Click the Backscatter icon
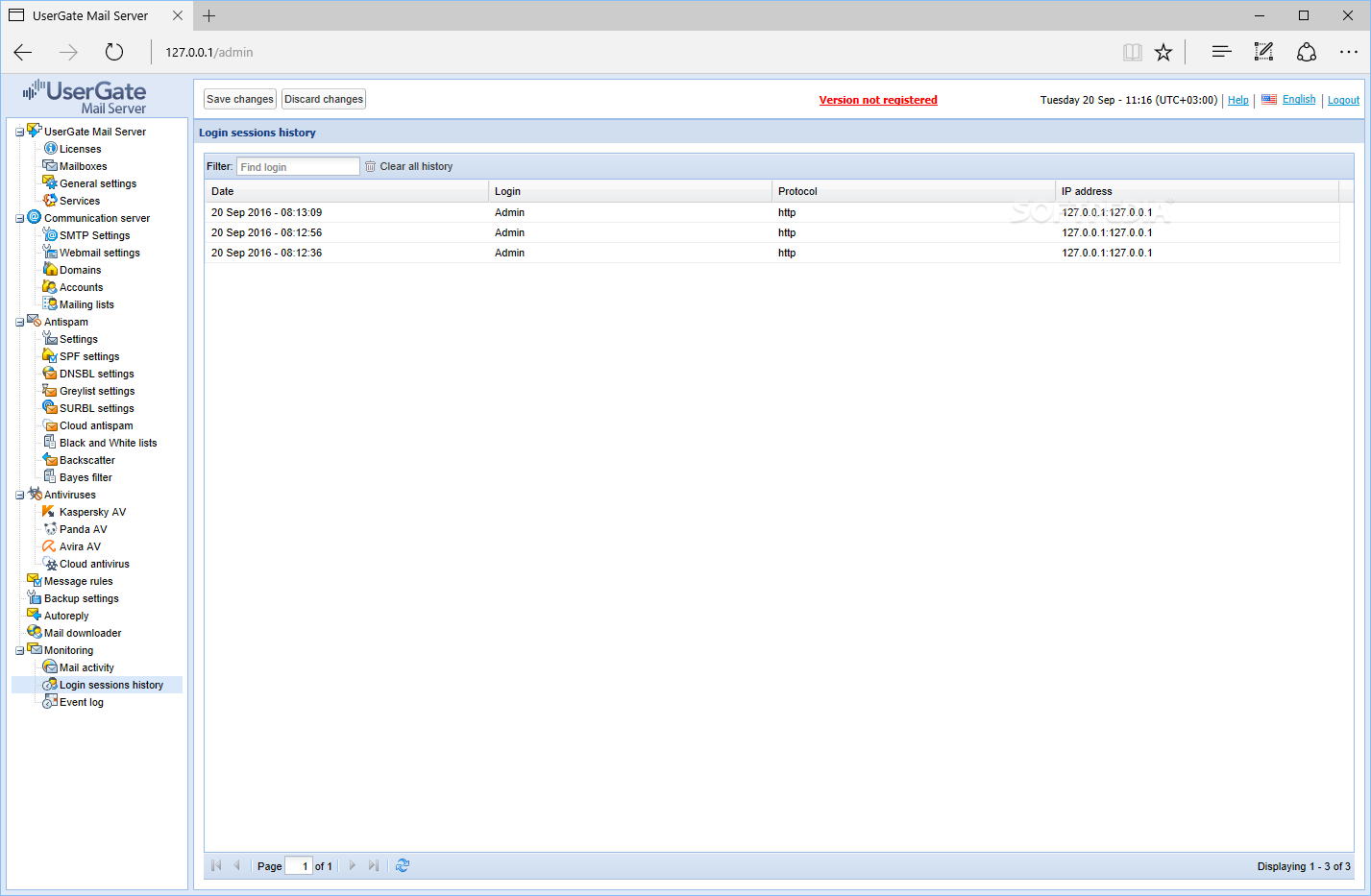This screenshot has width=1371, height=896. (x=50, y=459)
